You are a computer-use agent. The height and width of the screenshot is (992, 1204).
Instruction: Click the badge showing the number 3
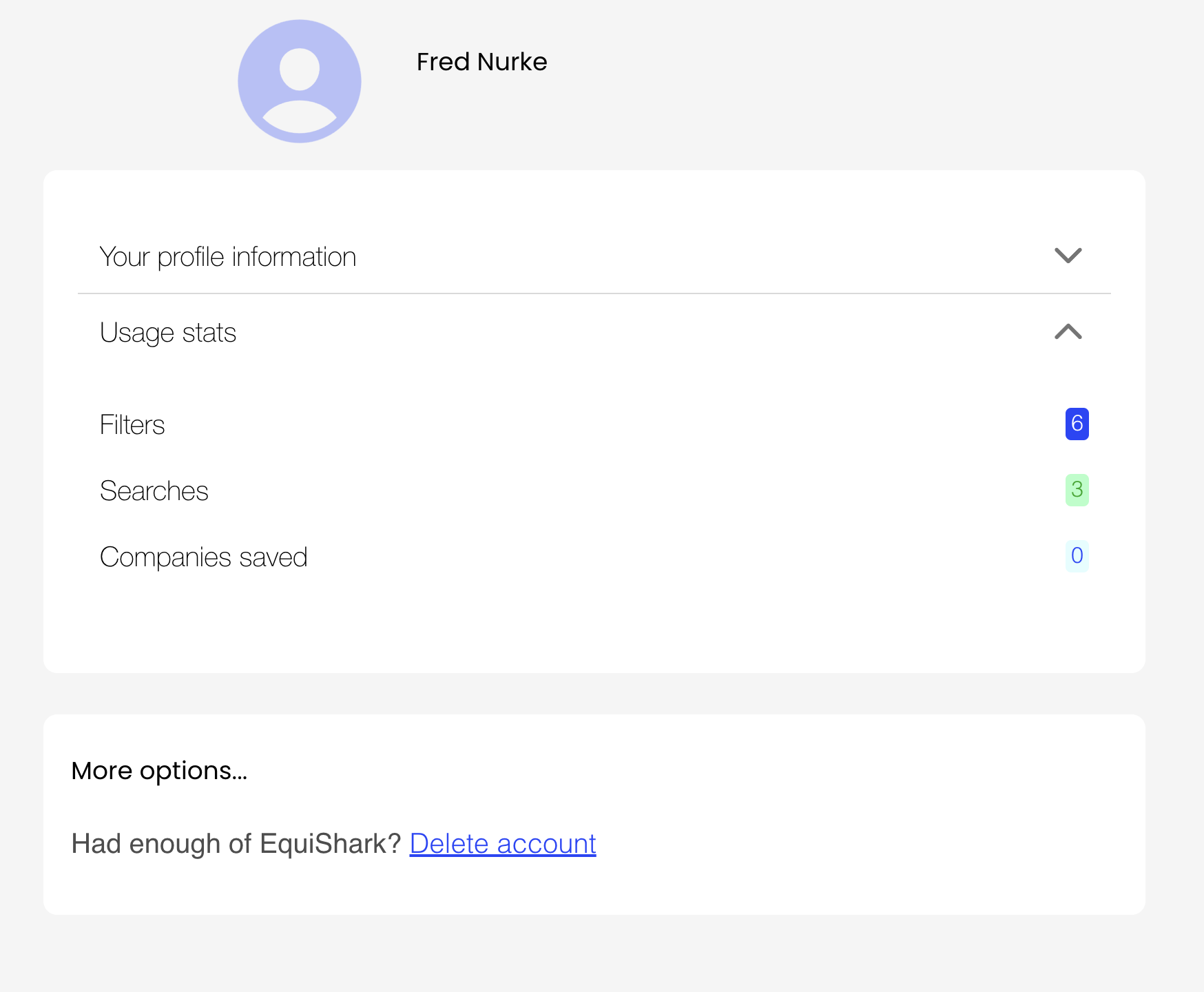tap(1077, 490)
